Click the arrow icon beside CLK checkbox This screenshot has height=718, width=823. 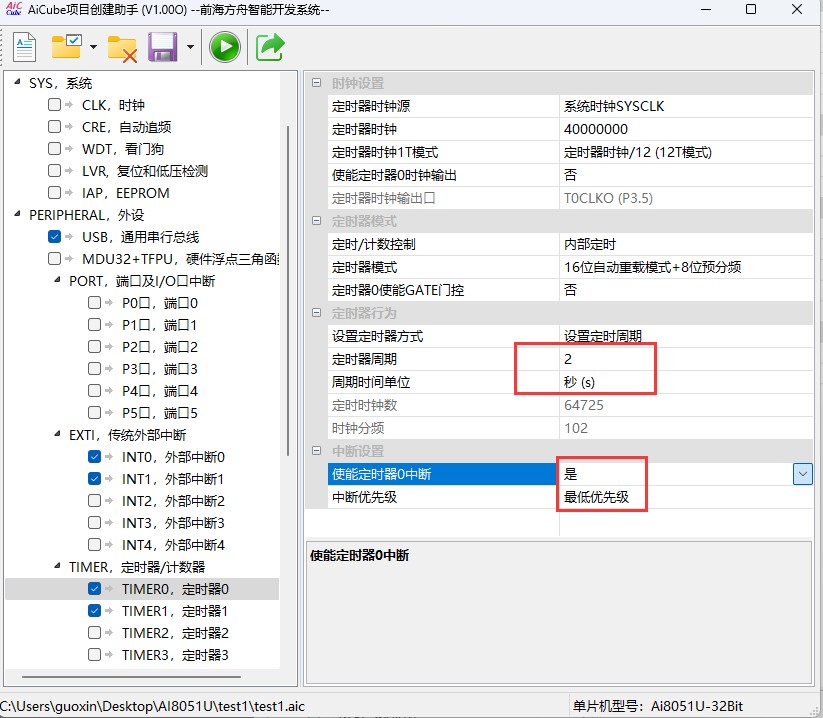point(69,104)
